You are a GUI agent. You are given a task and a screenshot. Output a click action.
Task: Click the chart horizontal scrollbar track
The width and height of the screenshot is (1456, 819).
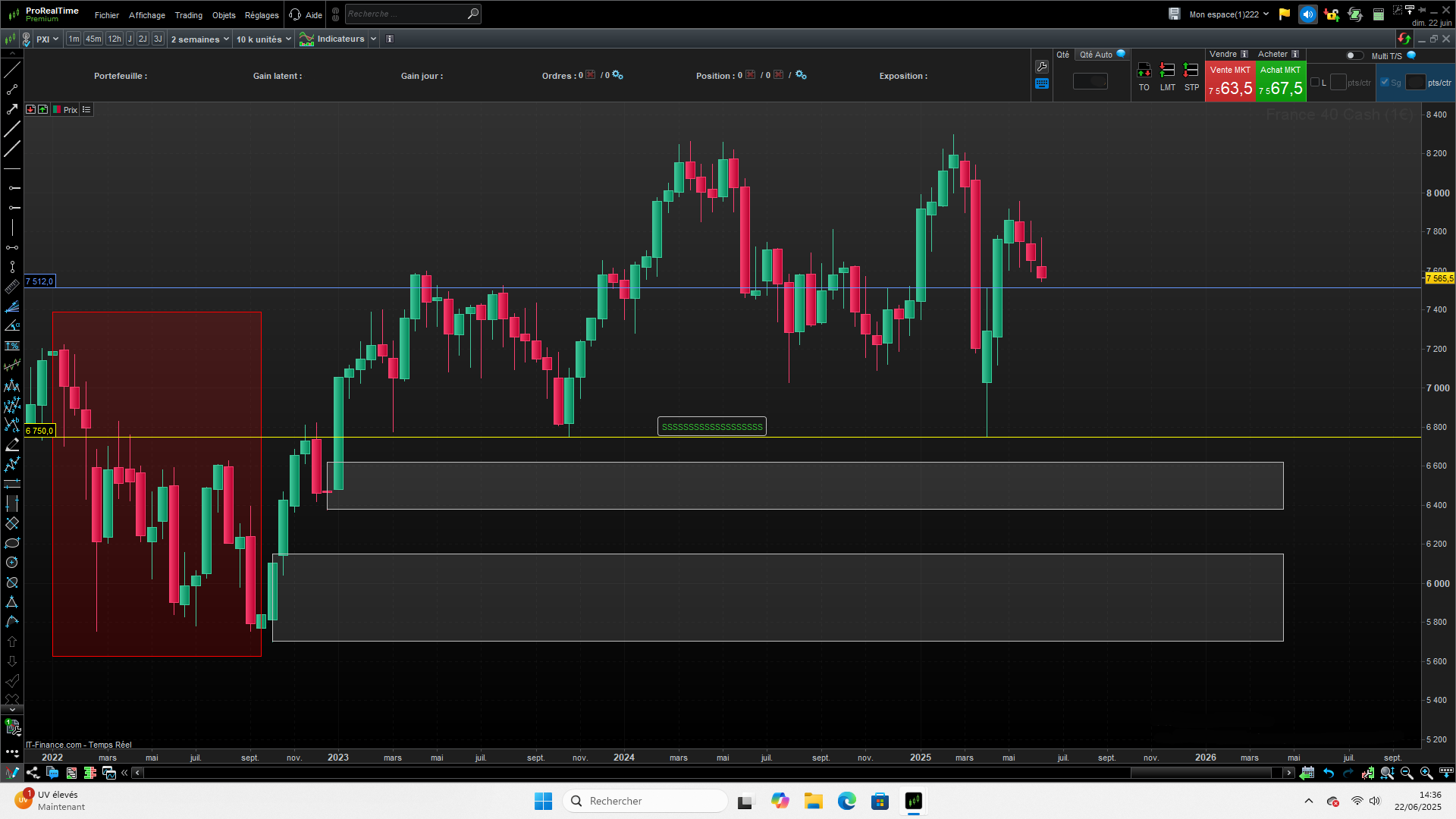click(637, 773)
